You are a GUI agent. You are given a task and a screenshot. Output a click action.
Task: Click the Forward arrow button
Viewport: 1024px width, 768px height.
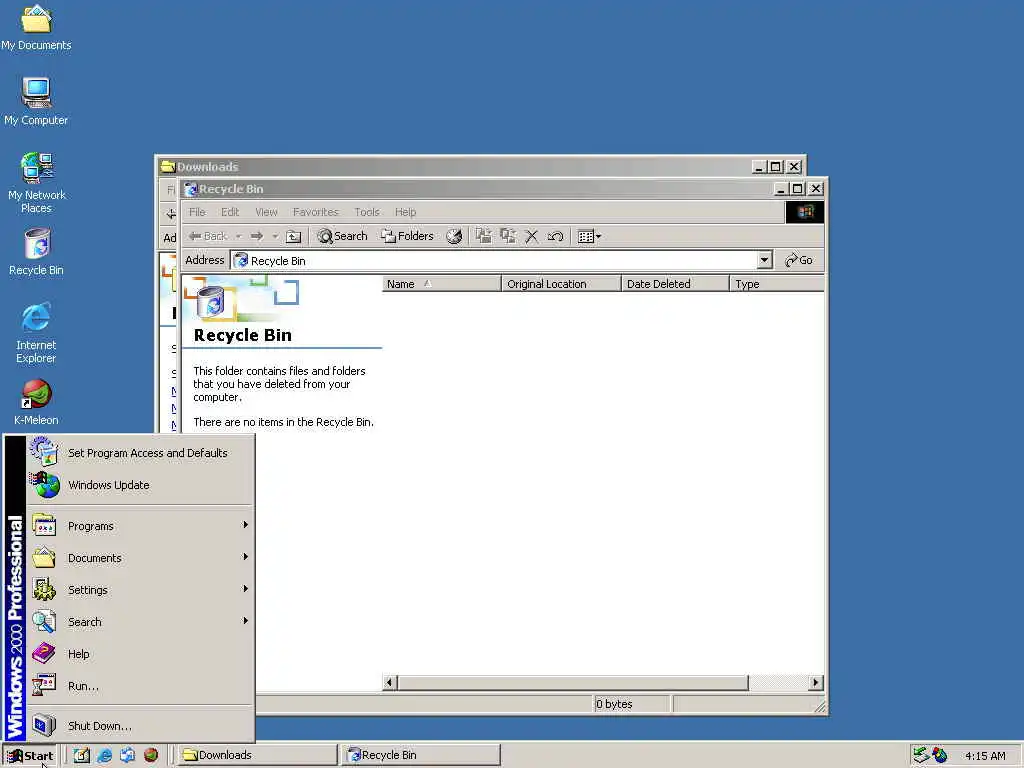257,236
